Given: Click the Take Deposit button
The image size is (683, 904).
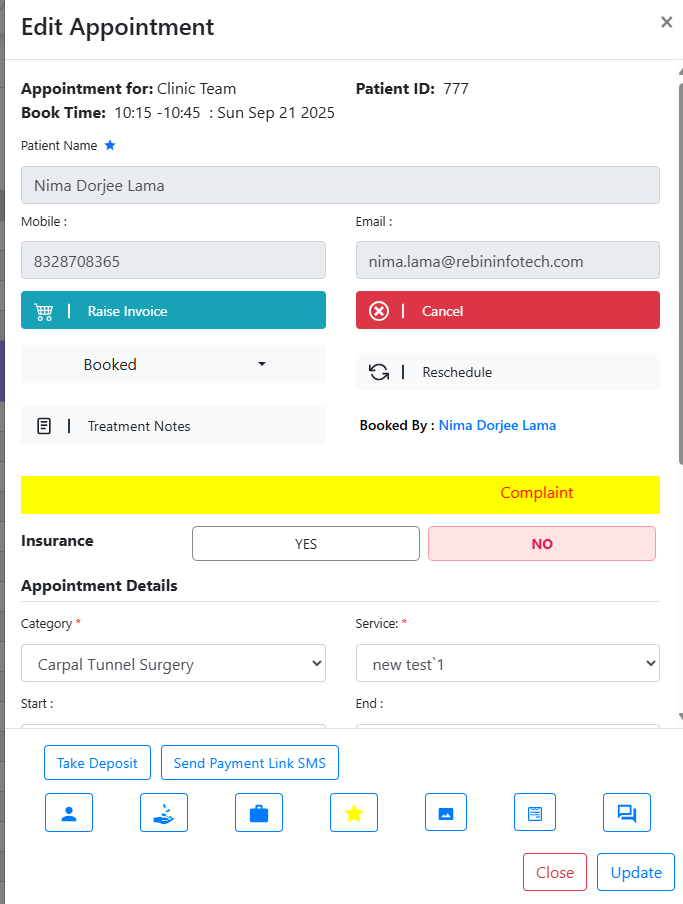Looking at the screenshot, I should click(97, 763).
